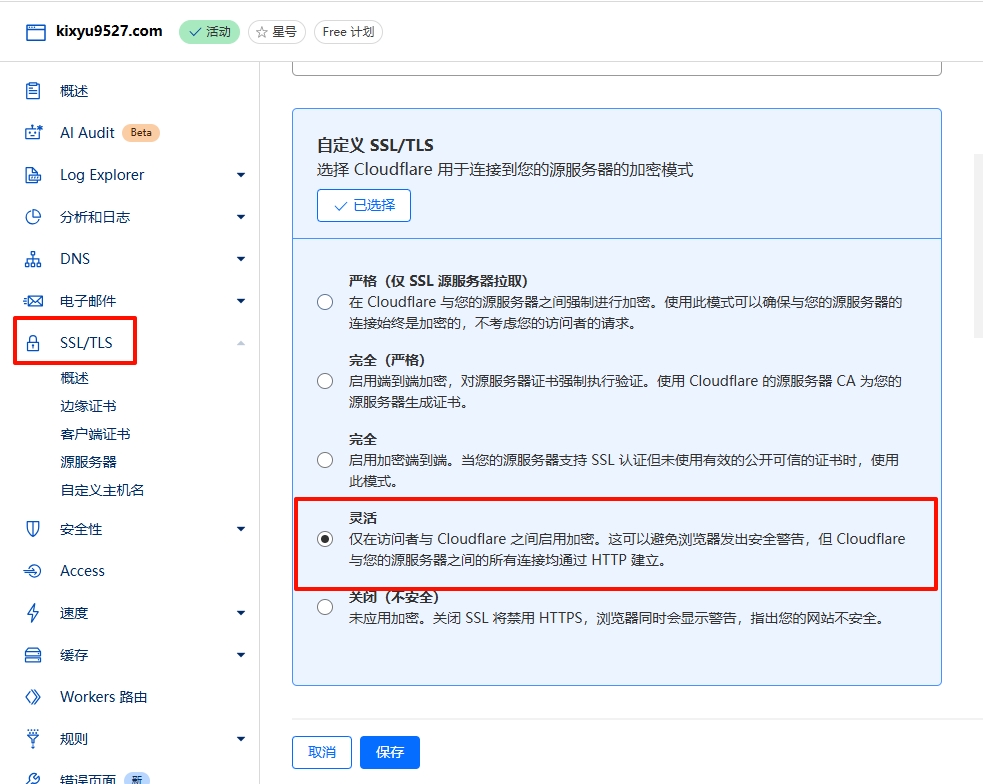Select the 灵活 encryption mode

tap(325, 539)
